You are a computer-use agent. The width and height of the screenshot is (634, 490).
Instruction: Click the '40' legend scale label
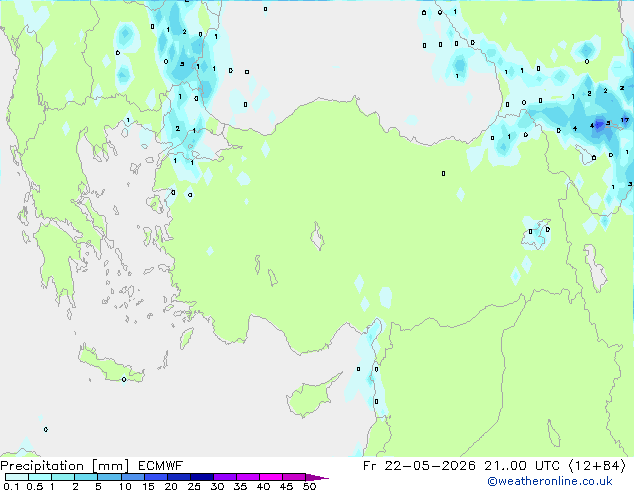pyautogui.click(x=263, y=486)
